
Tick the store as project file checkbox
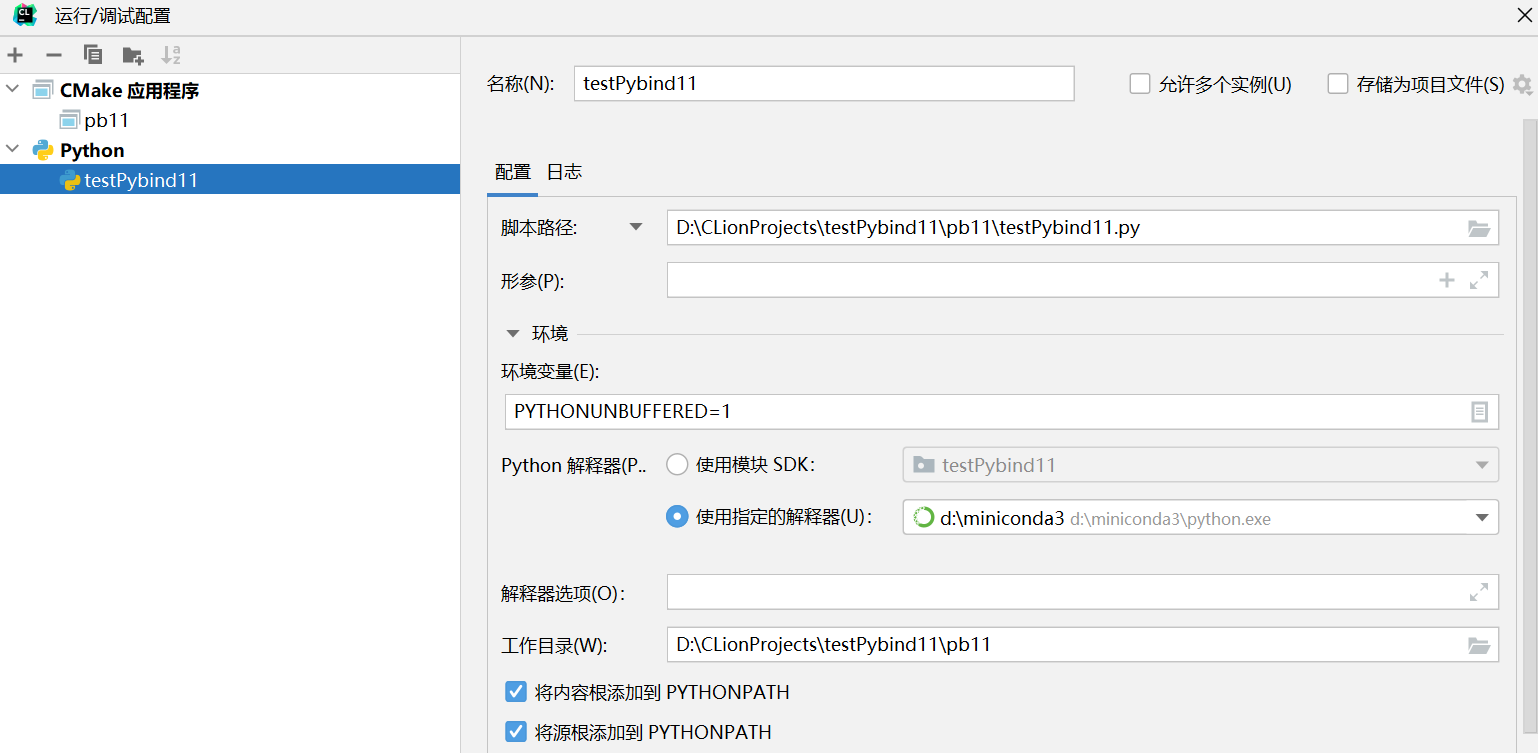(1338, 84)
